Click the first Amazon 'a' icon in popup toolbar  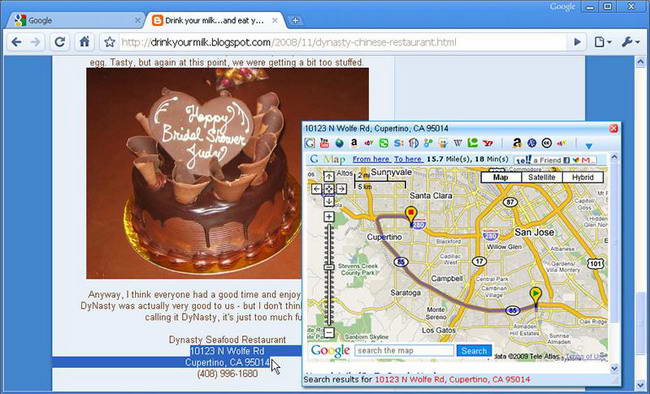click(x=354, y=143)
